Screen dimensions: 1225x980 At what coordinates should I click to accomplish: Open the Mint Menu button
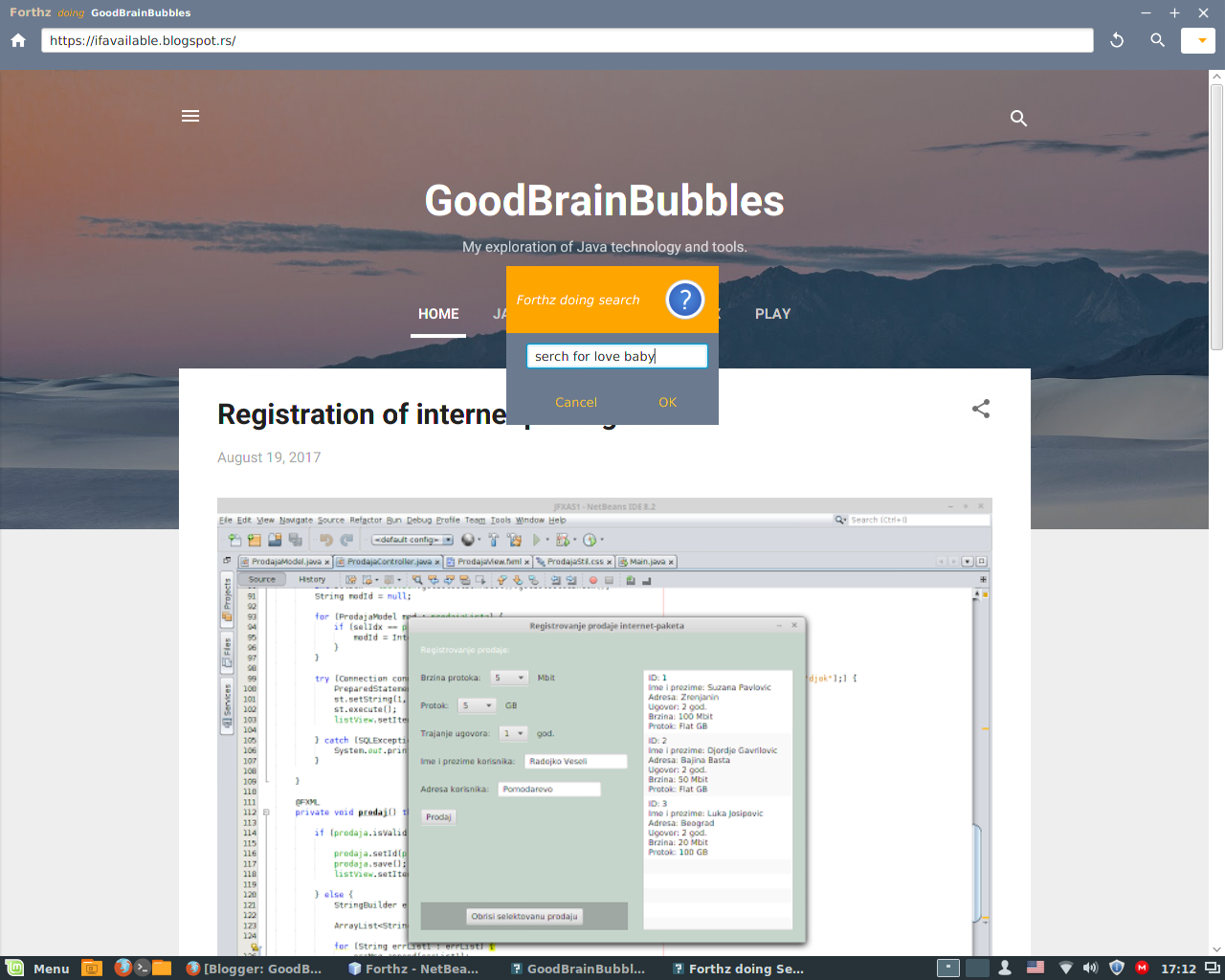point(38,969)
